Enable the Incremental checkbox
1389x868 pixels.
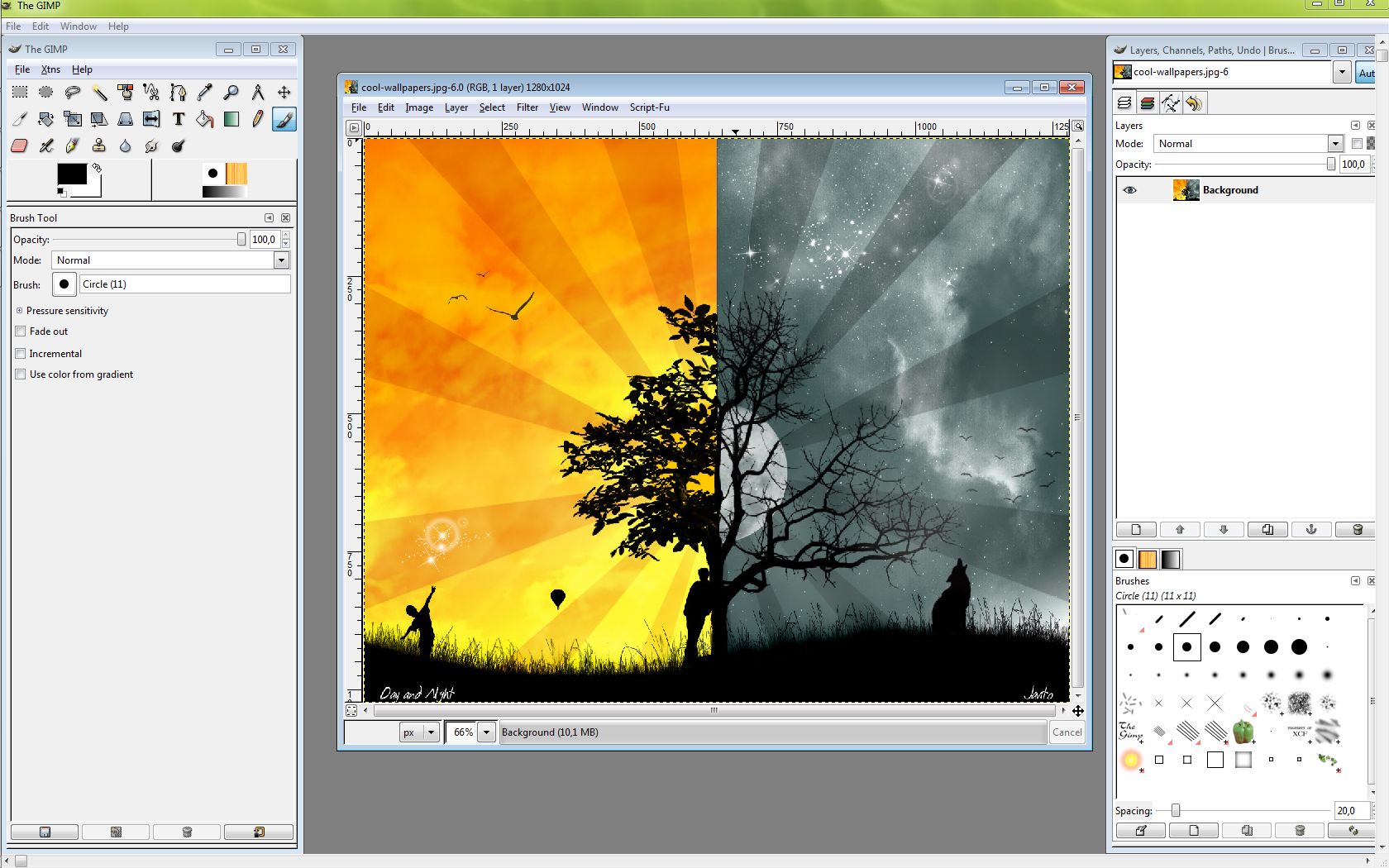[21, 354]
